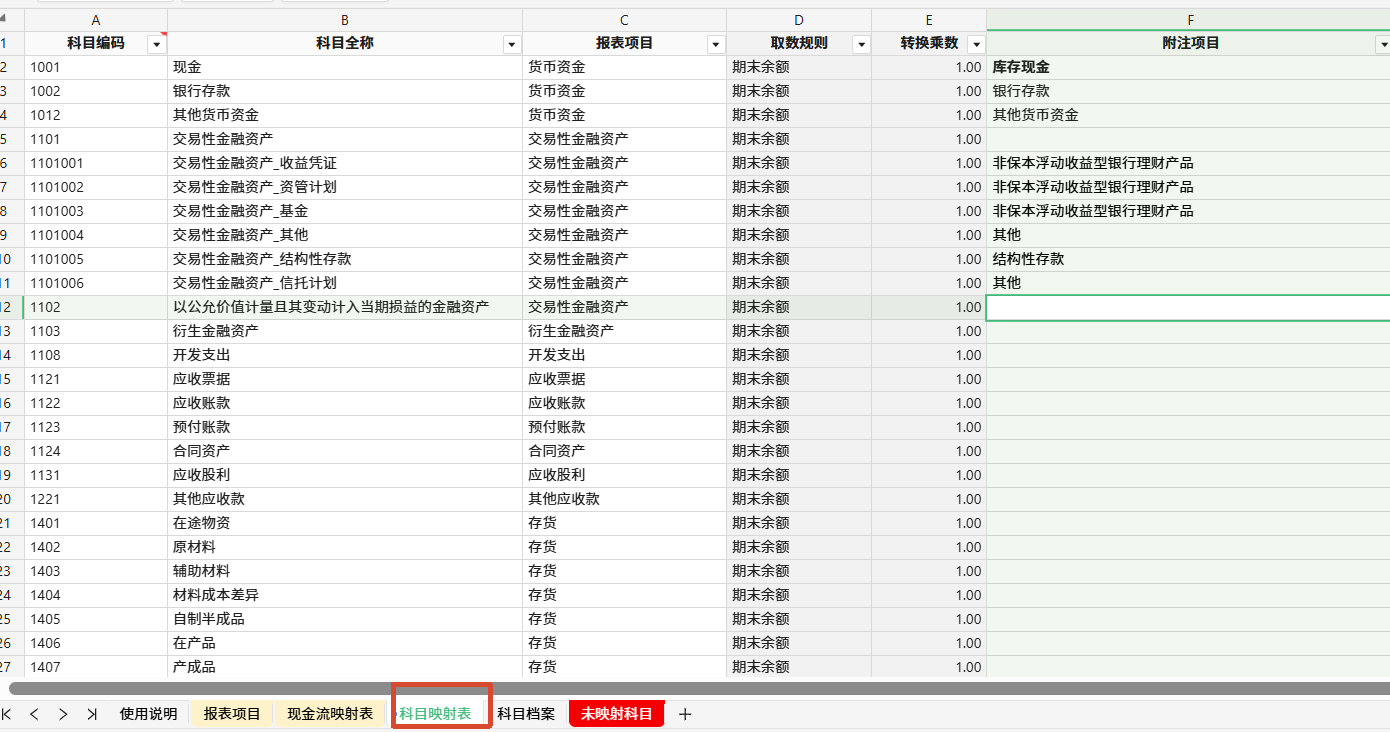Select column E header
The image size is (1390, 732).
coord(929,20)
